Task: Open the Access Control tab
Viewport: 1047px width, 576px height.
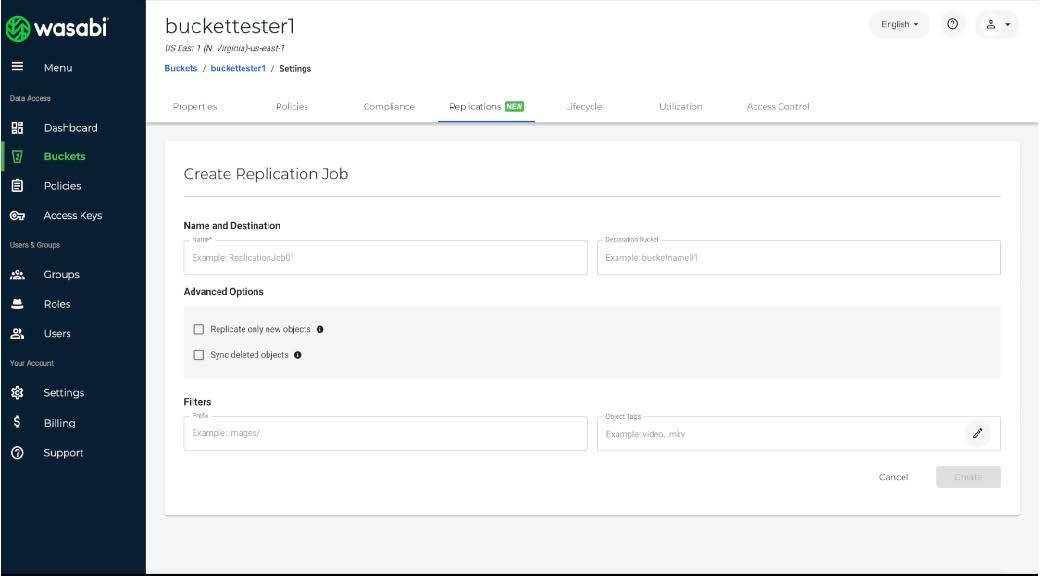Action: 778,107
